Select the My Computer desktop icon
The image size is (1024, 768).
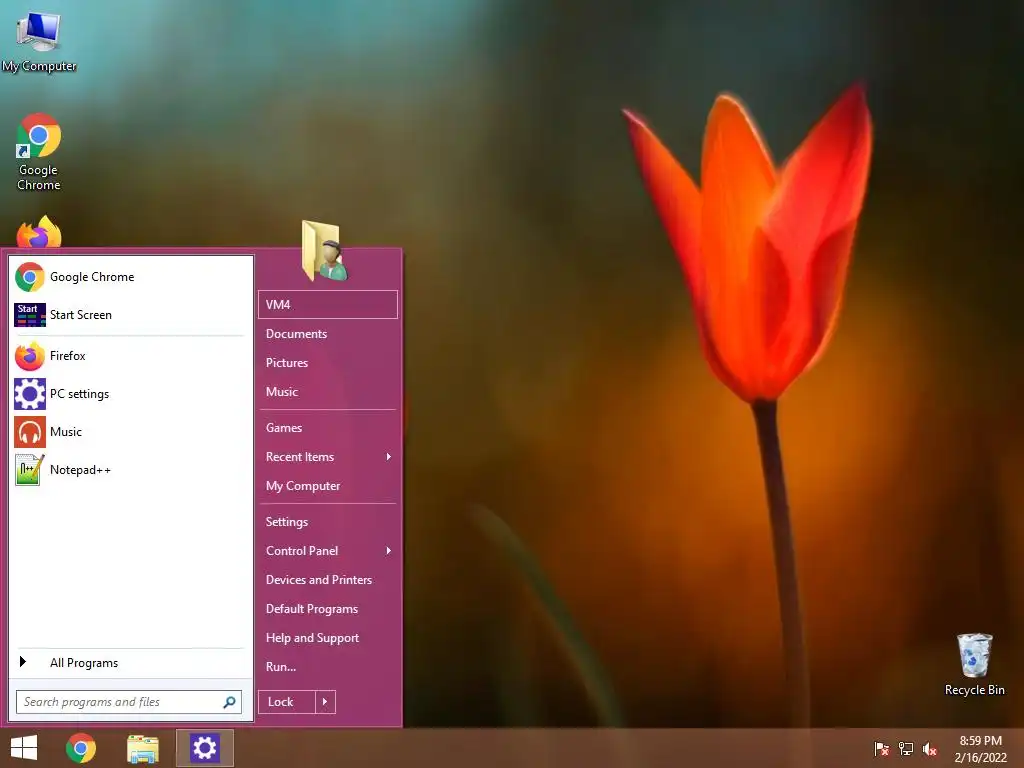pyautogui.click(x=39, y=41)
